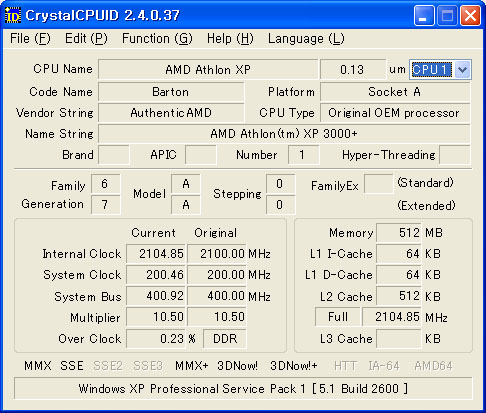Click the Vendor String value AuthenticAMD
The image size is (486, 413).
pos(171,113)
